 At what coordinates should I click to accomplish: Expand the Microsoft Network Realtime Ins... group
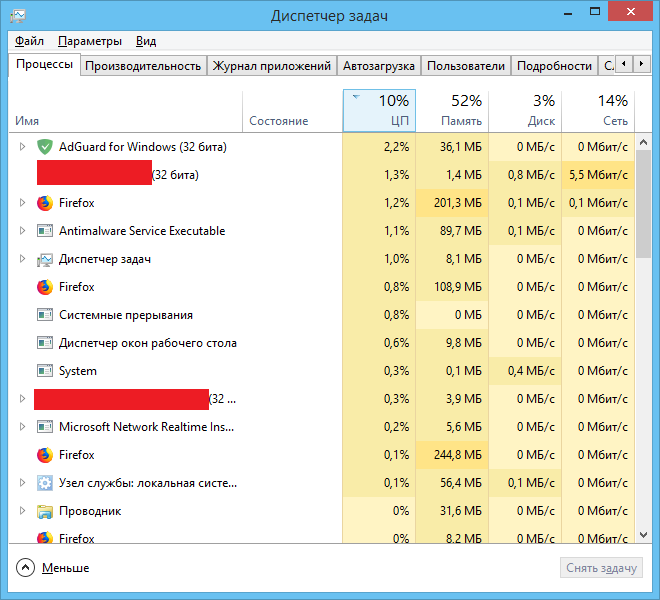pyautogui.click(x=22, y=427)
